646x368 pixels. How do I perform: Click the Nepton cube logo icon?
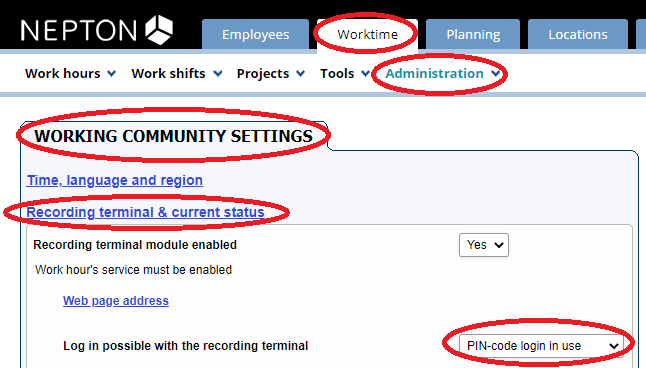coord(159,30)
